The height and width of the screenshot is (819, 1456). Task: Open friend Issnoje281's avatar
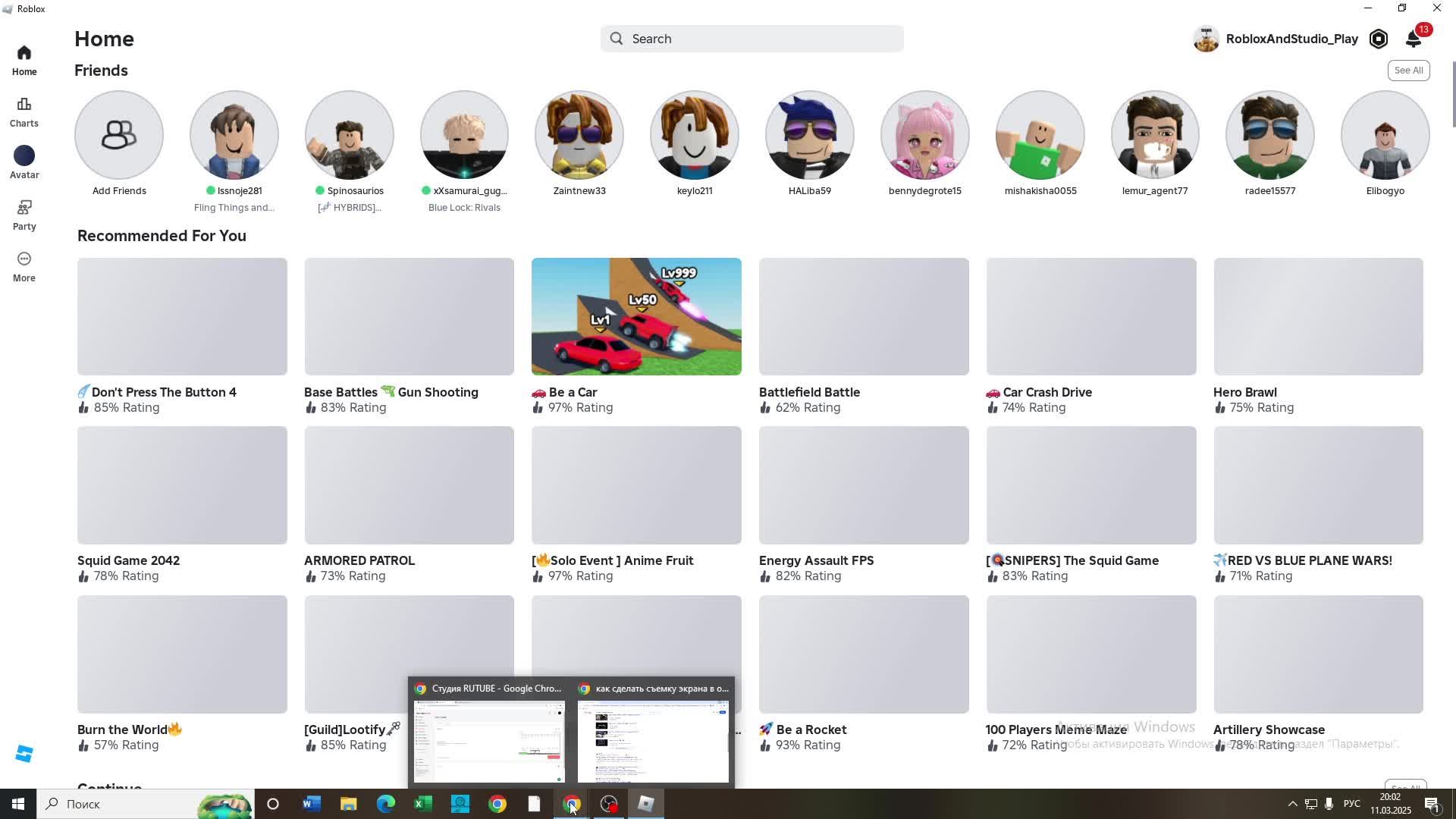click(x=234, y=135)
